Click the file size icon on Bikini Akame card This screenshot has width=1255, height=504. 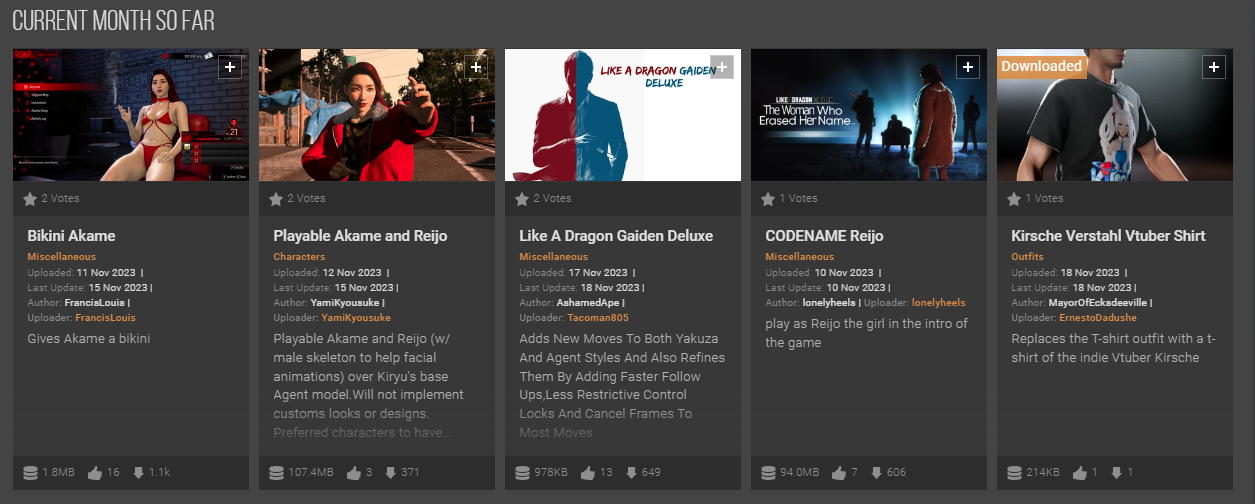(30, 472)
